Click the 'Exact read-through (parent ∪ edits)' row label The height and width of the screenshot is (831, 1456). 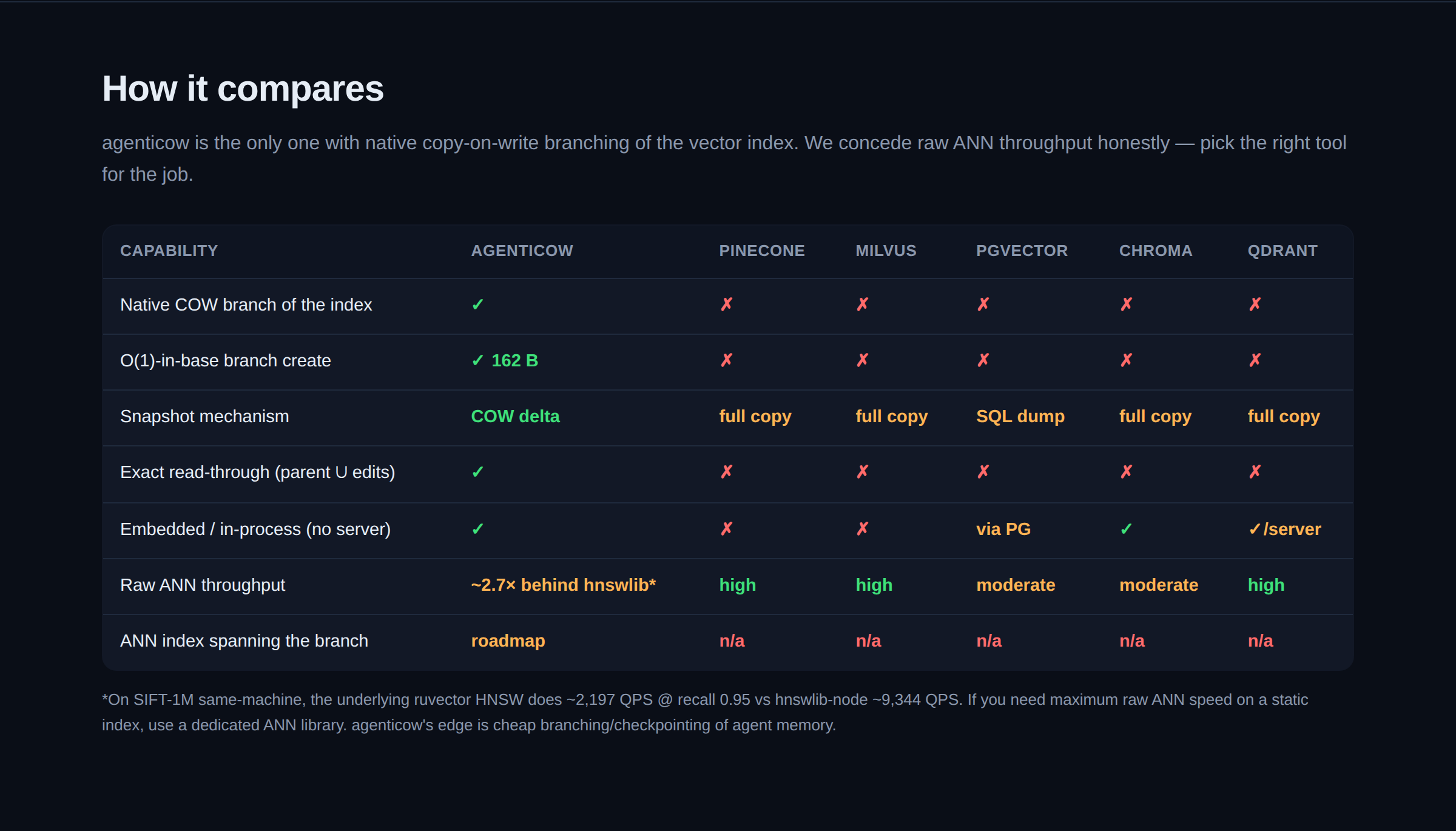click(x=257, y=472)
